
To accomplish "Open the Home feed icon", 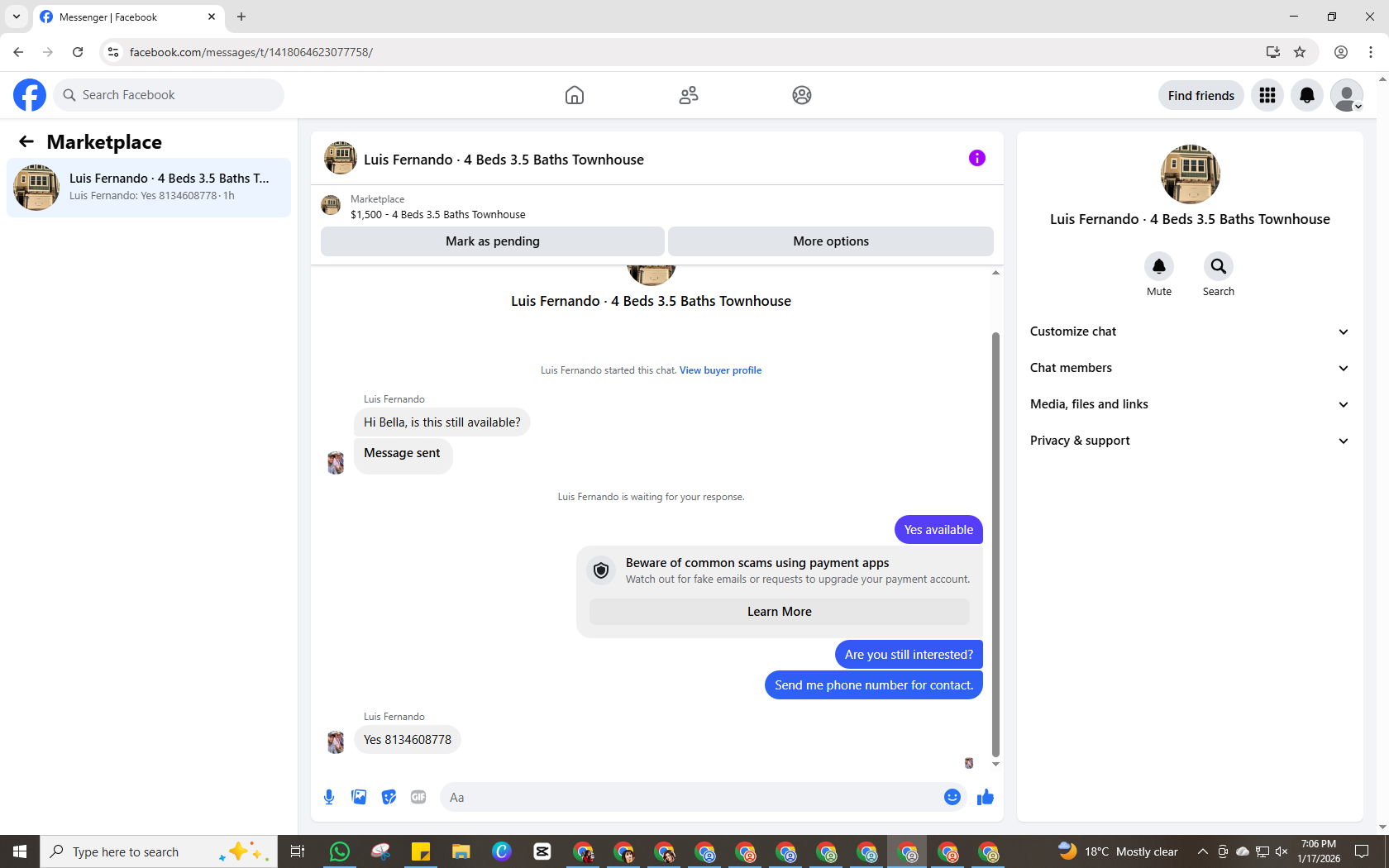I will (575, 95).
